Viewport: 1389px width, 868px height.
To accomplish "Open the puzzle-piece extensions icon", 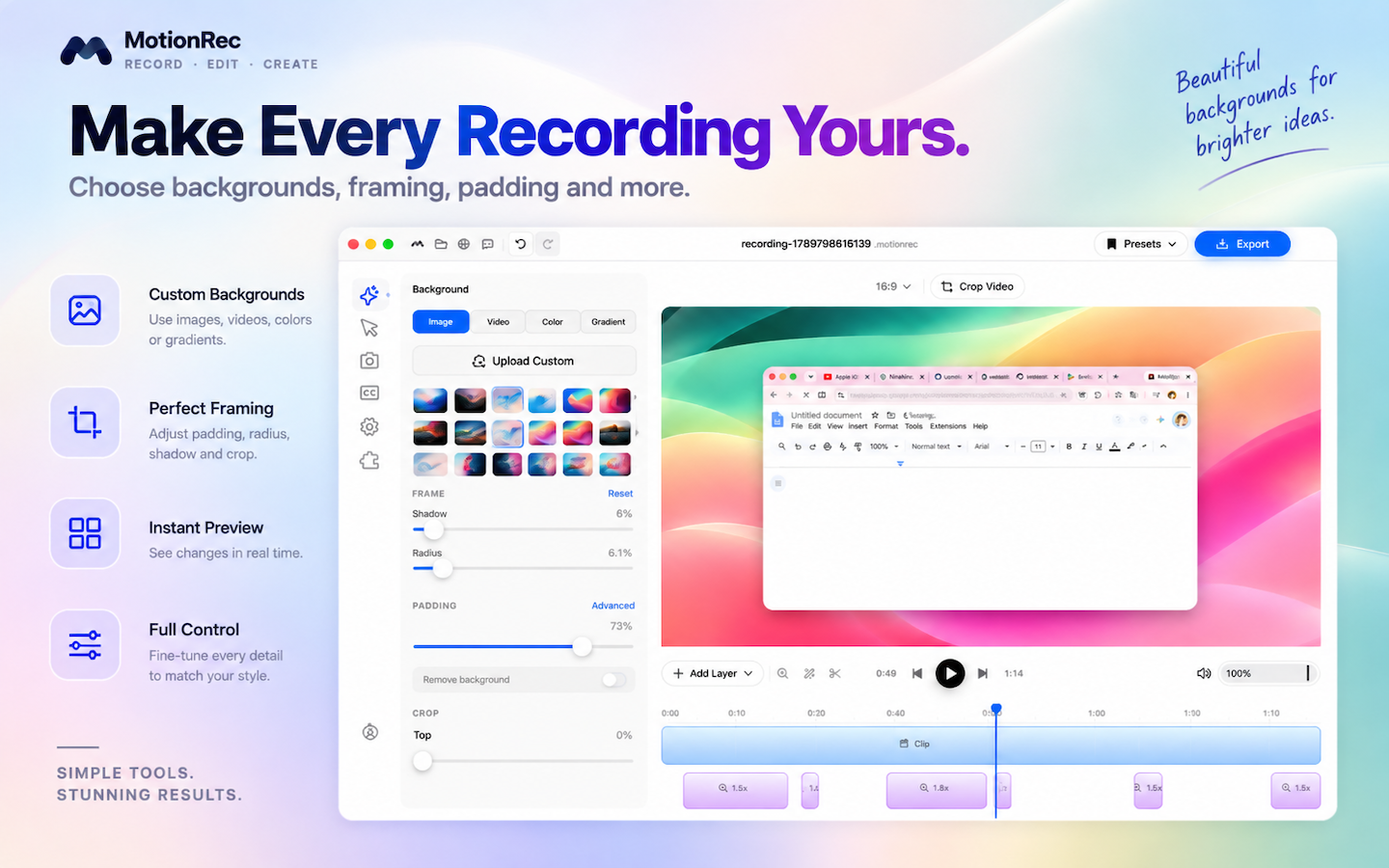I will tap(369, 460).
